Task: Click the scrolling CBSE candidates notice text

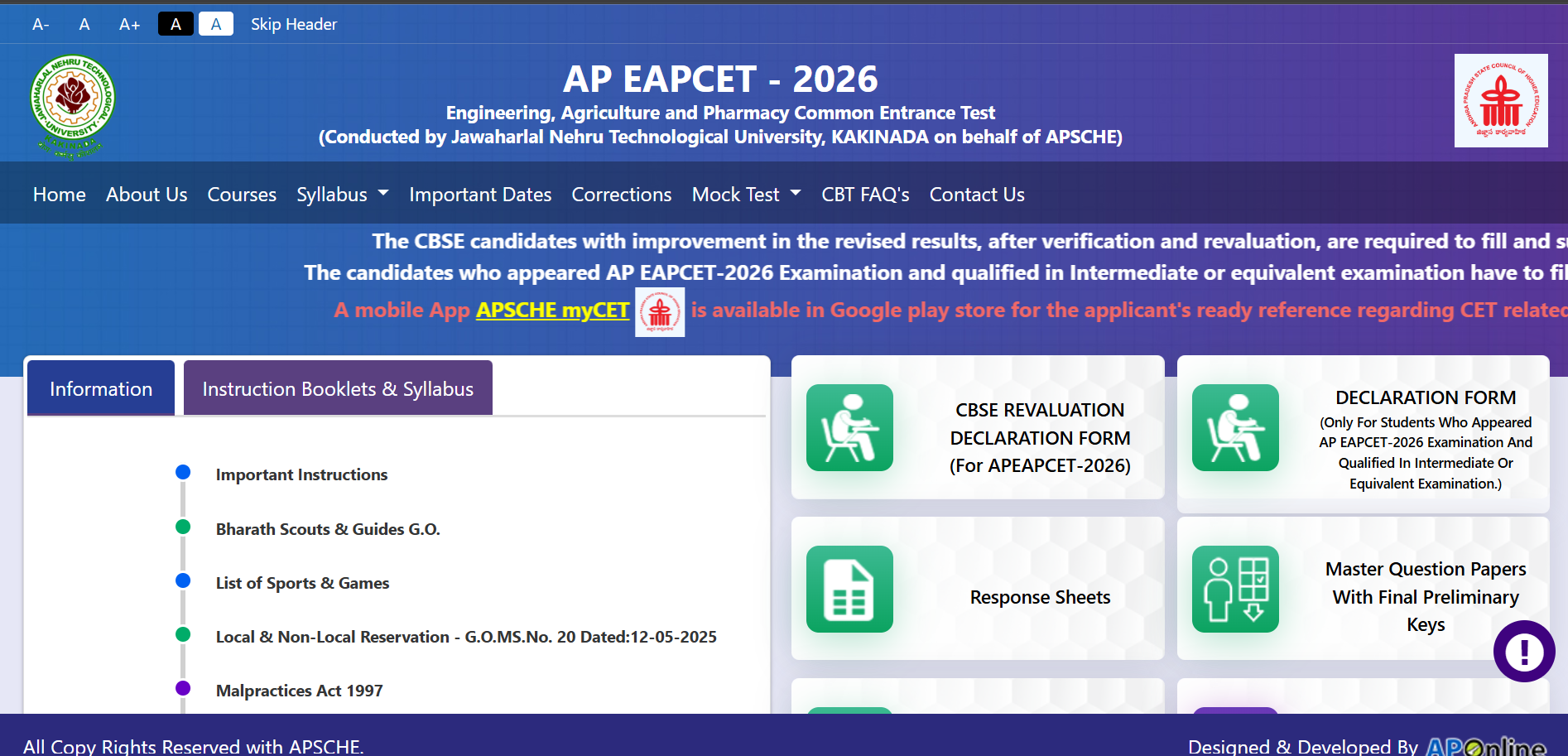Action: tap(969, 241)
